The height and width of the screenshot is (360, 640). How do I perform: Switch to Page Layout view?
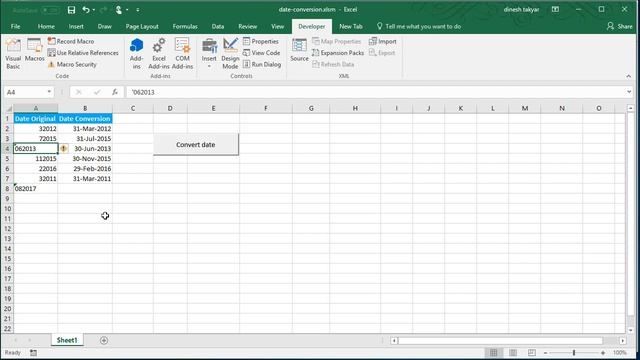(x=513, y=353)
